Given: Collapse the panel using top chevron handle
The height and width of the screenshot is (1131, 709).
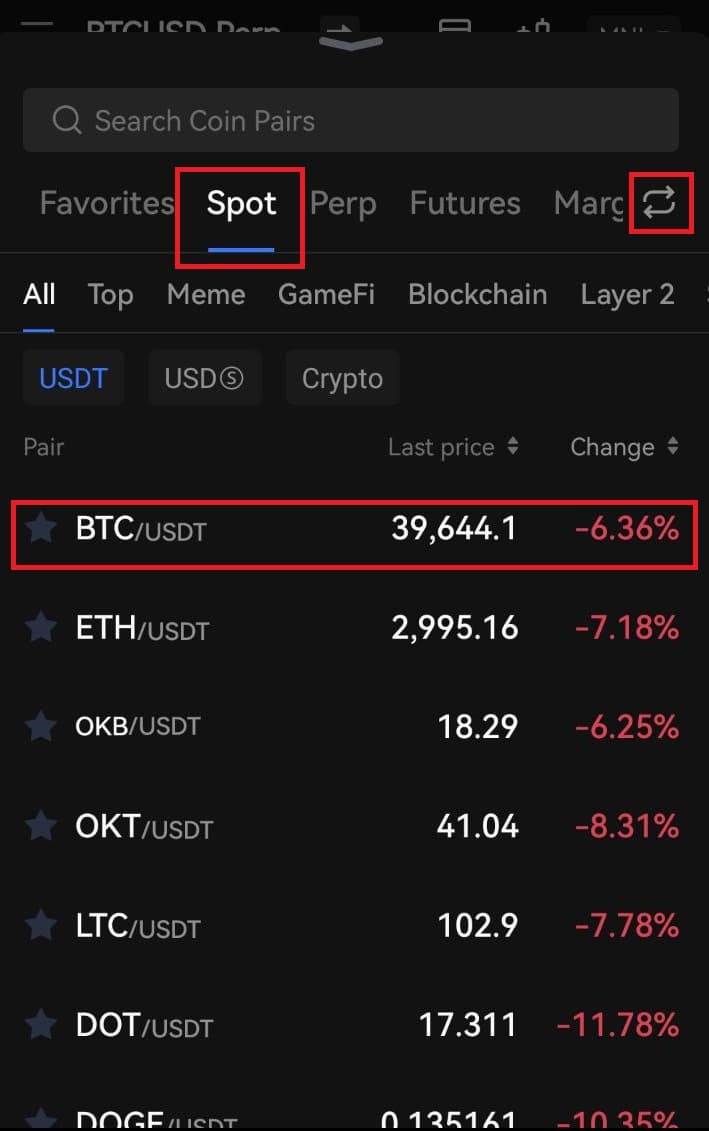Looking at the screenshot, I should point(351,44).
